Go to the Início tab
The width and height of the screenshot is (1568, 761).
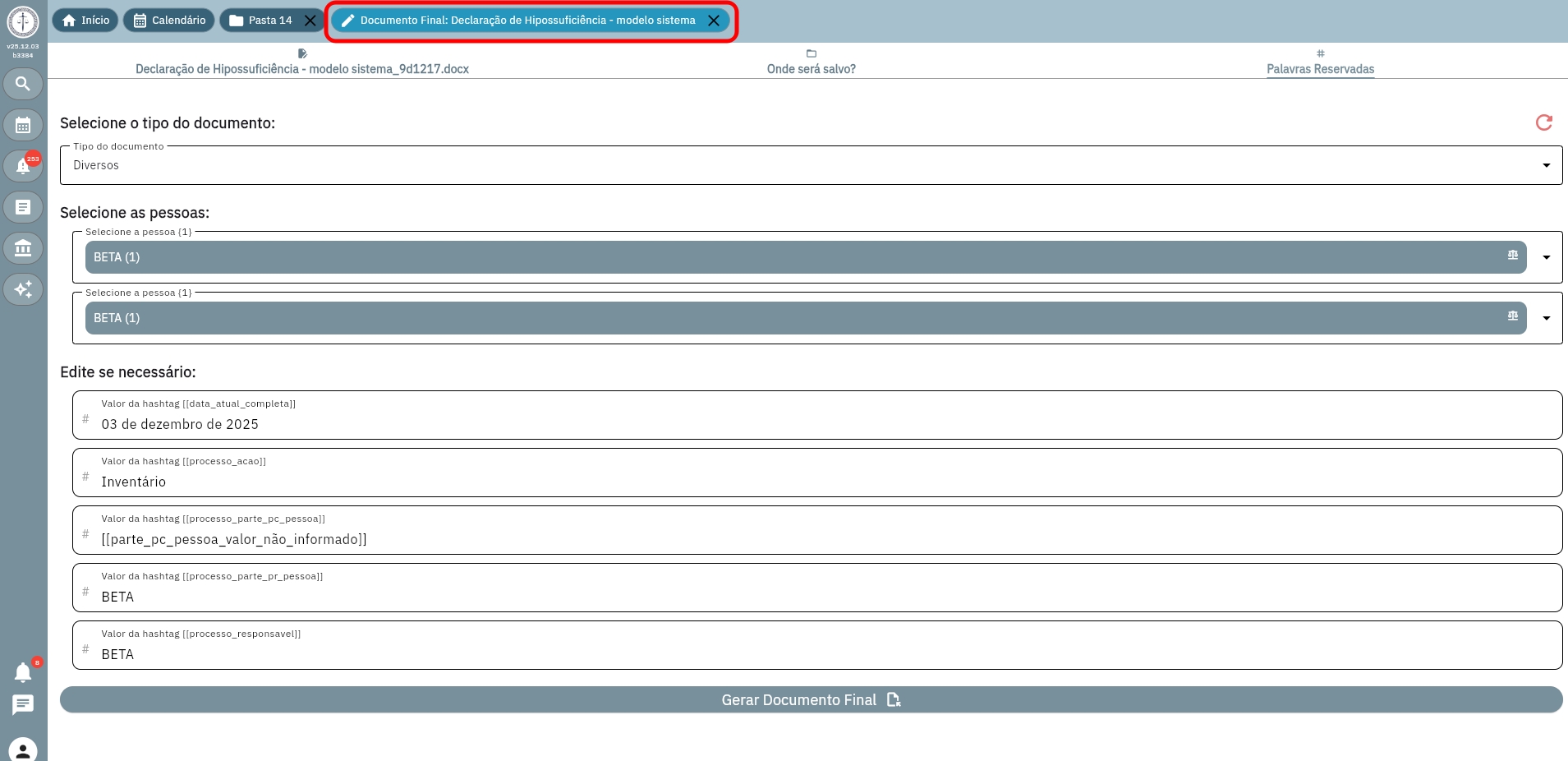tap(85, 21)
